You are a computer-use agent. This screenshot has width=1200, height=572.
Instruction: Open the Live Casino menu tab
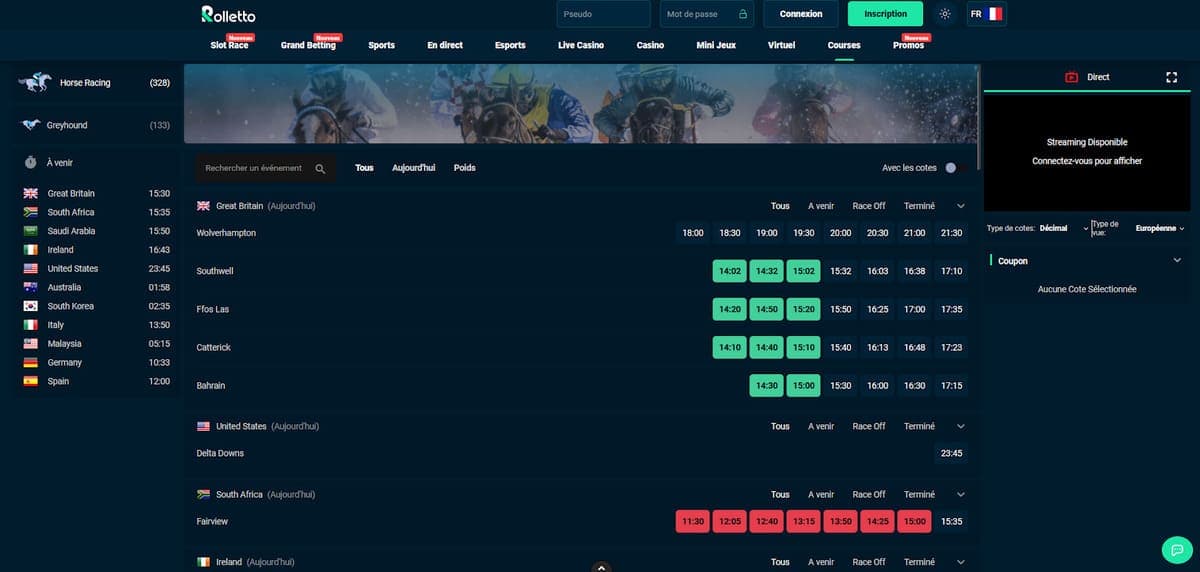581,45
